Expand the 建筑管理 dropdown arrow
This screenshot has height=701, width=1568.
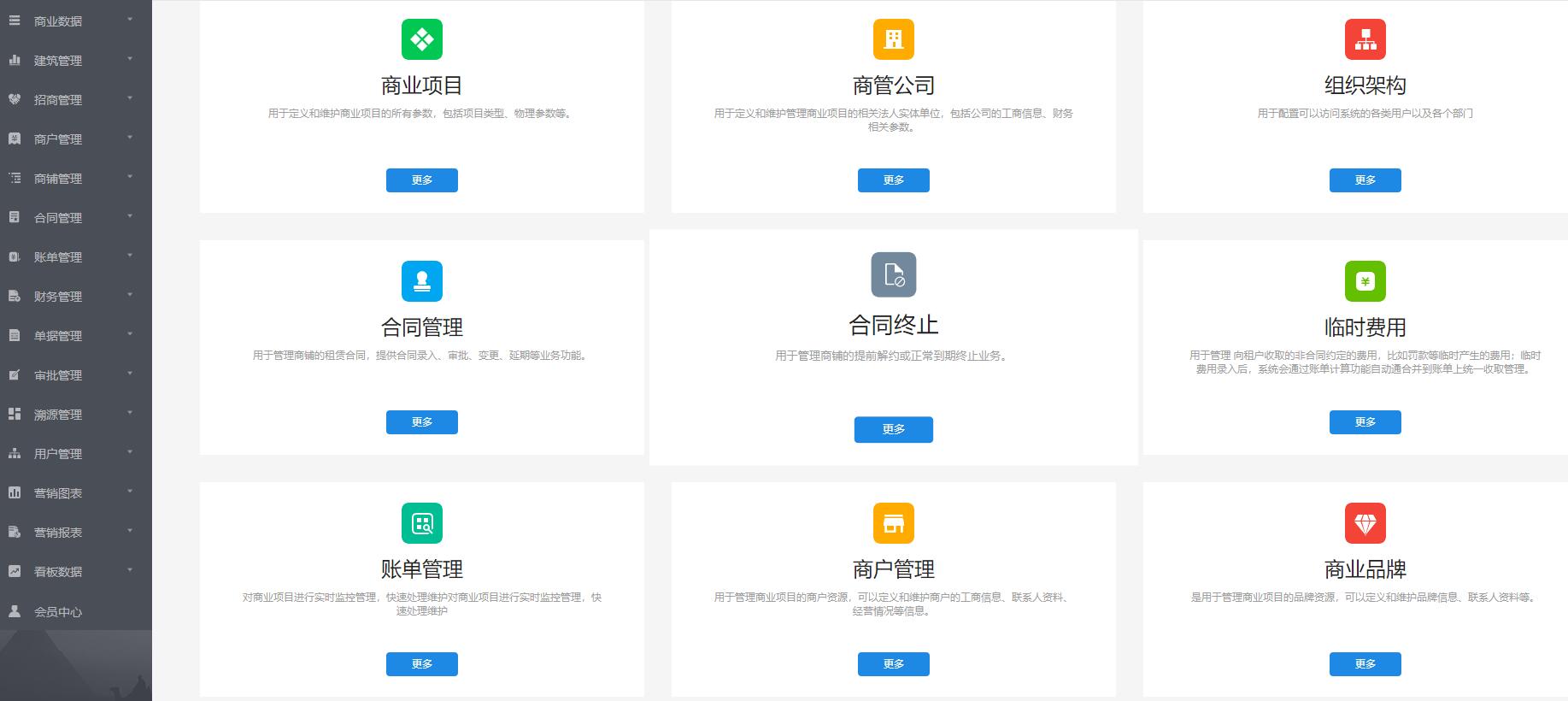tap(130, 58)
